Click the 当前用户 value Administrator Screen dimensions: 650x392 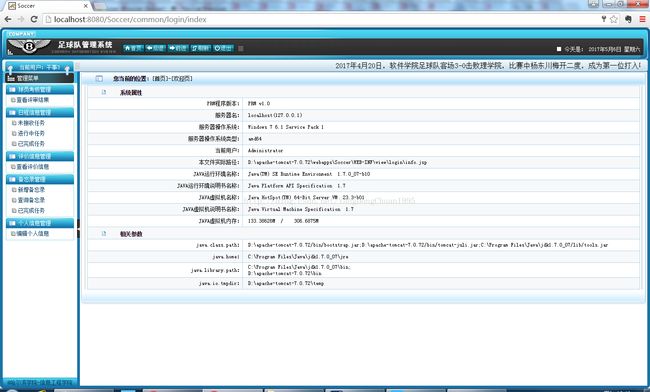tap(265, 150)
